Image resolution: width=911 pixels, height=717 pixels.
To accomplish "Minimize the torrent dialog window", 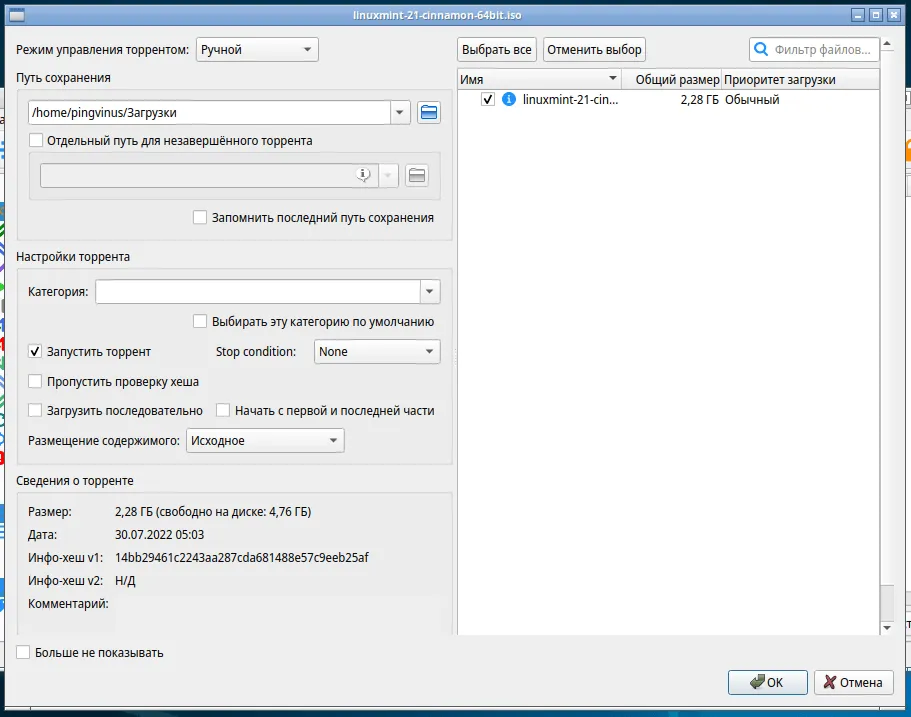I will [x=858, y=15].
